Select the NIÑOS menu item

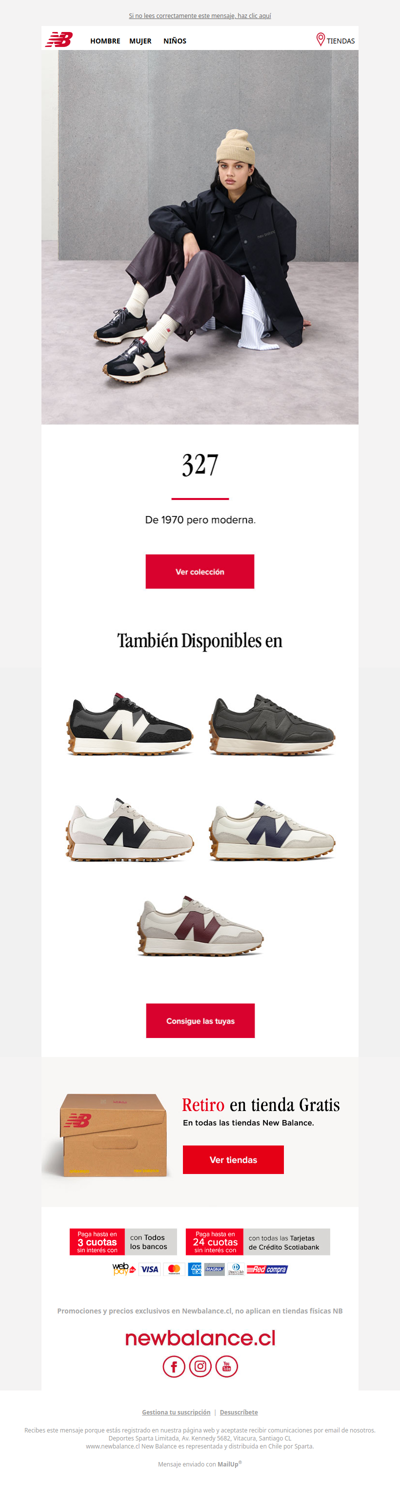(175, 41)
